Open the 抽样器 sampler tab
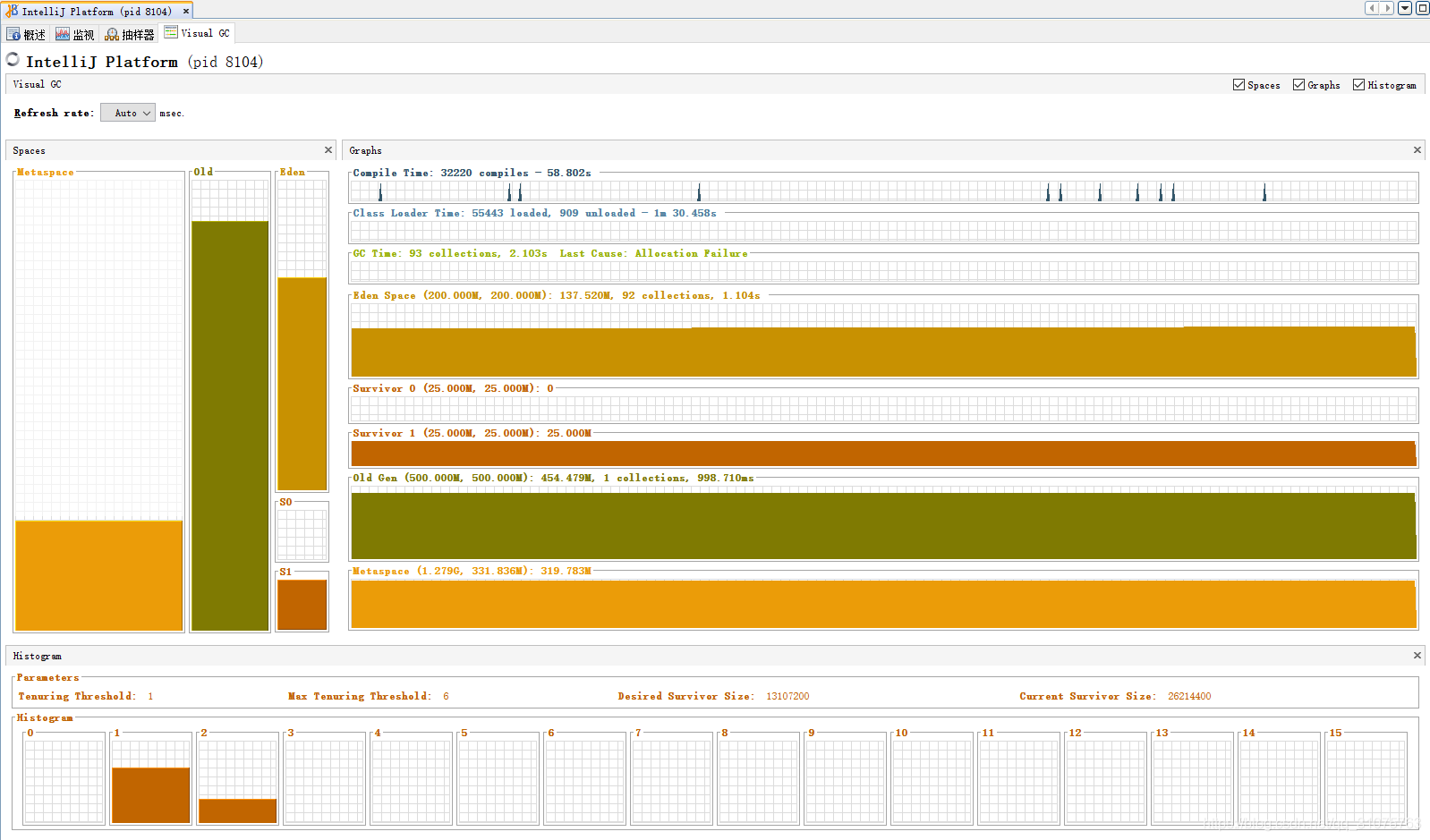 click(x=130, y=34)
